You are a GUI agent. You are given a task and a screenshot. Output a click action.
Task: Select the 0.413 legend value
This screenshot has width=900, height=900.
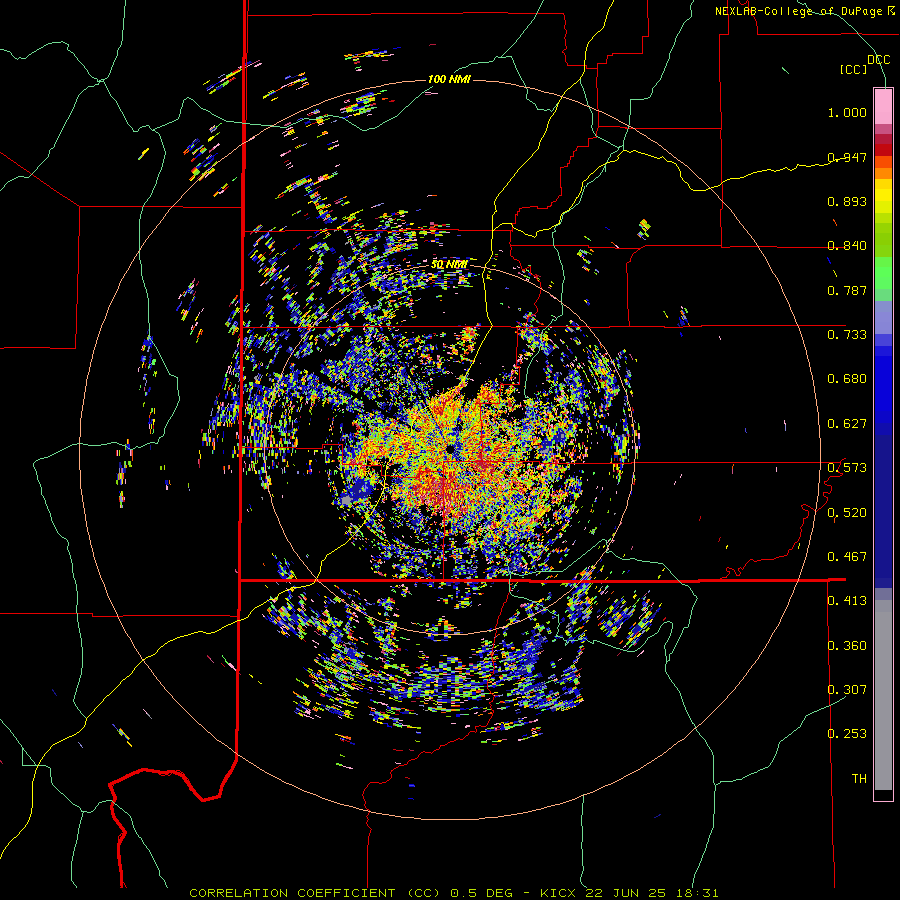847,601
